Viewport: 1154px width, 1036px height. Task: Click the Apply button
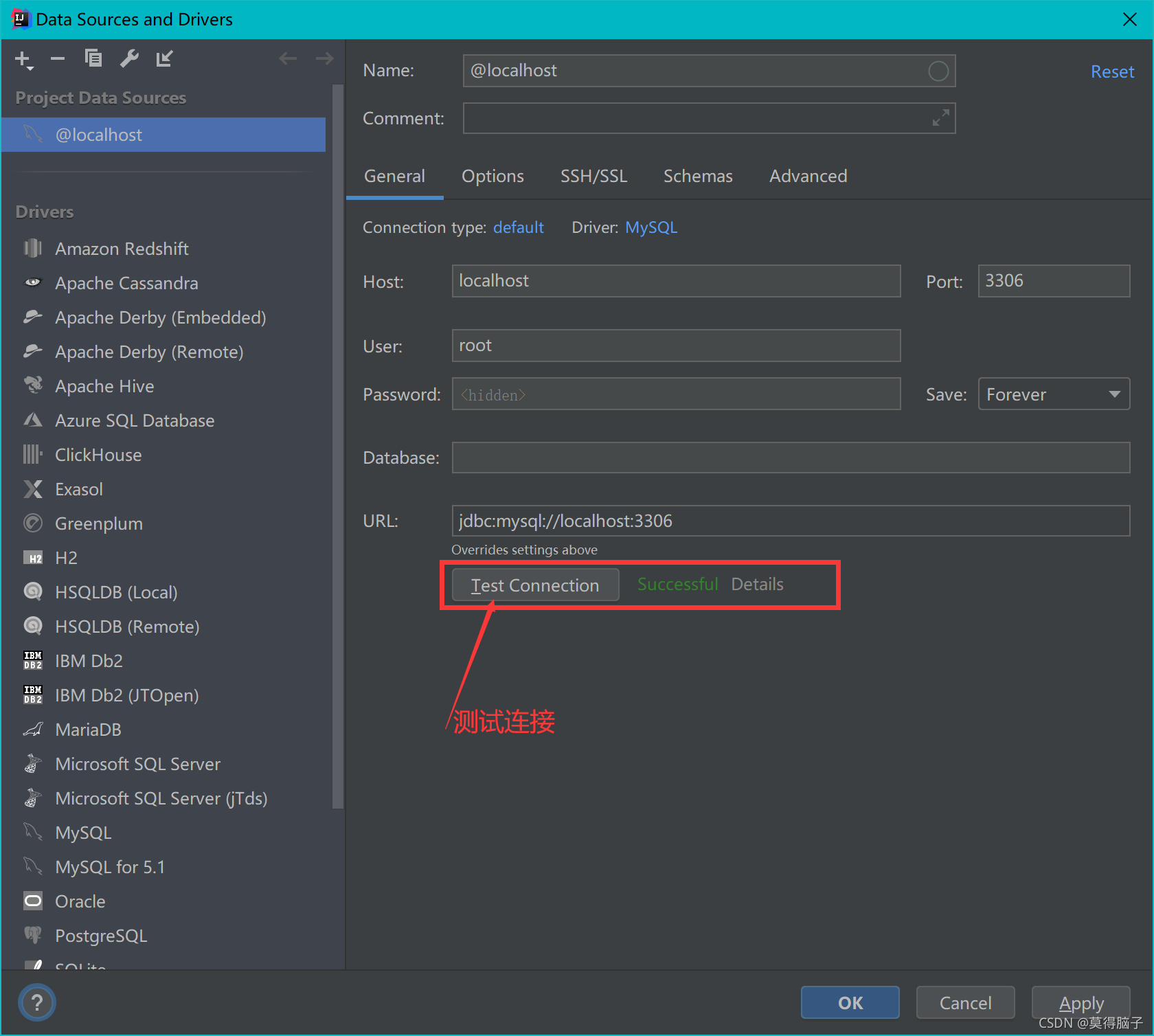coord(1081,1002)
